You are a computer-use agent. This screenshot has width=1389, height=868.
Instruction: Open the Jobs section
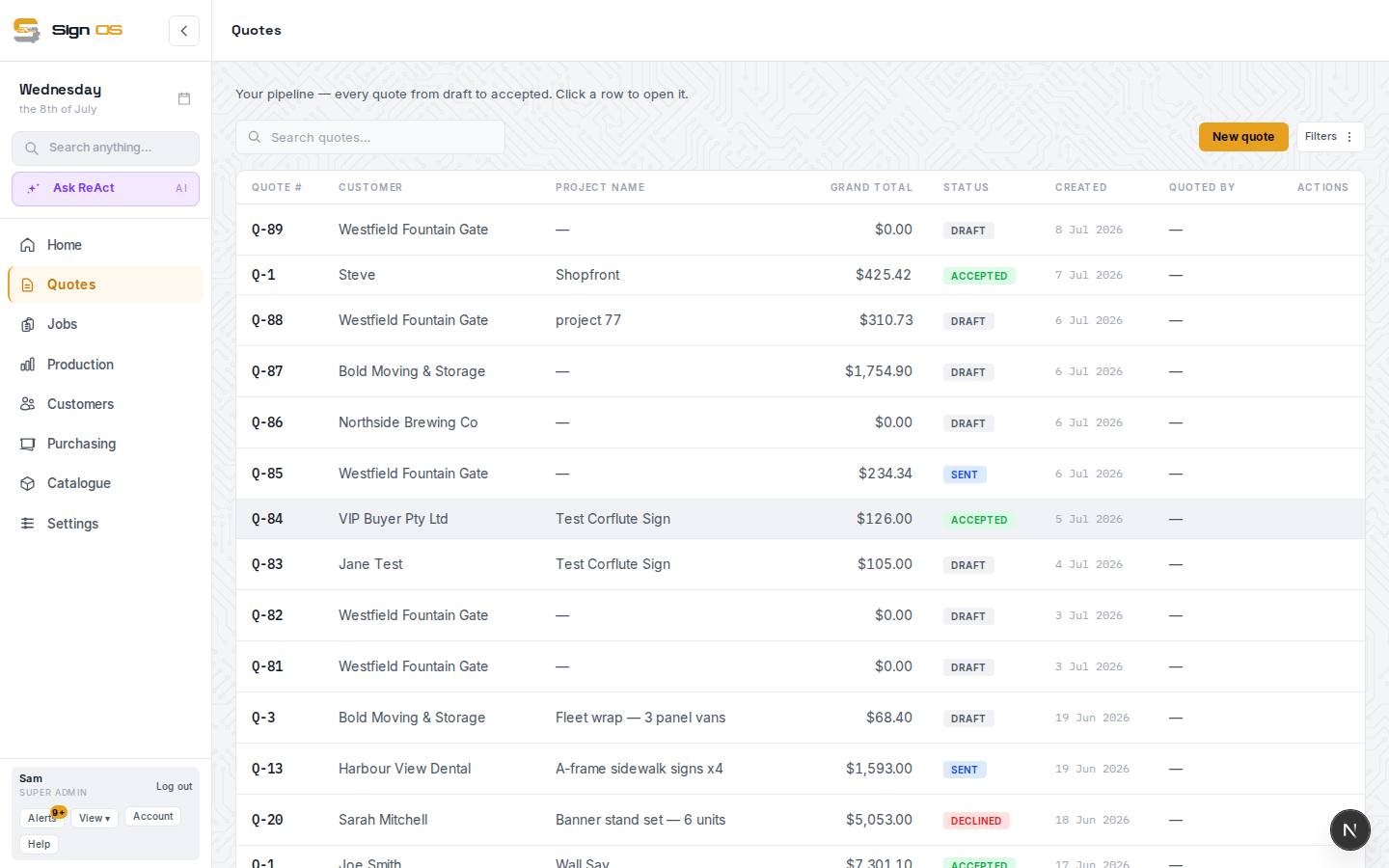[x=105, y=324]
